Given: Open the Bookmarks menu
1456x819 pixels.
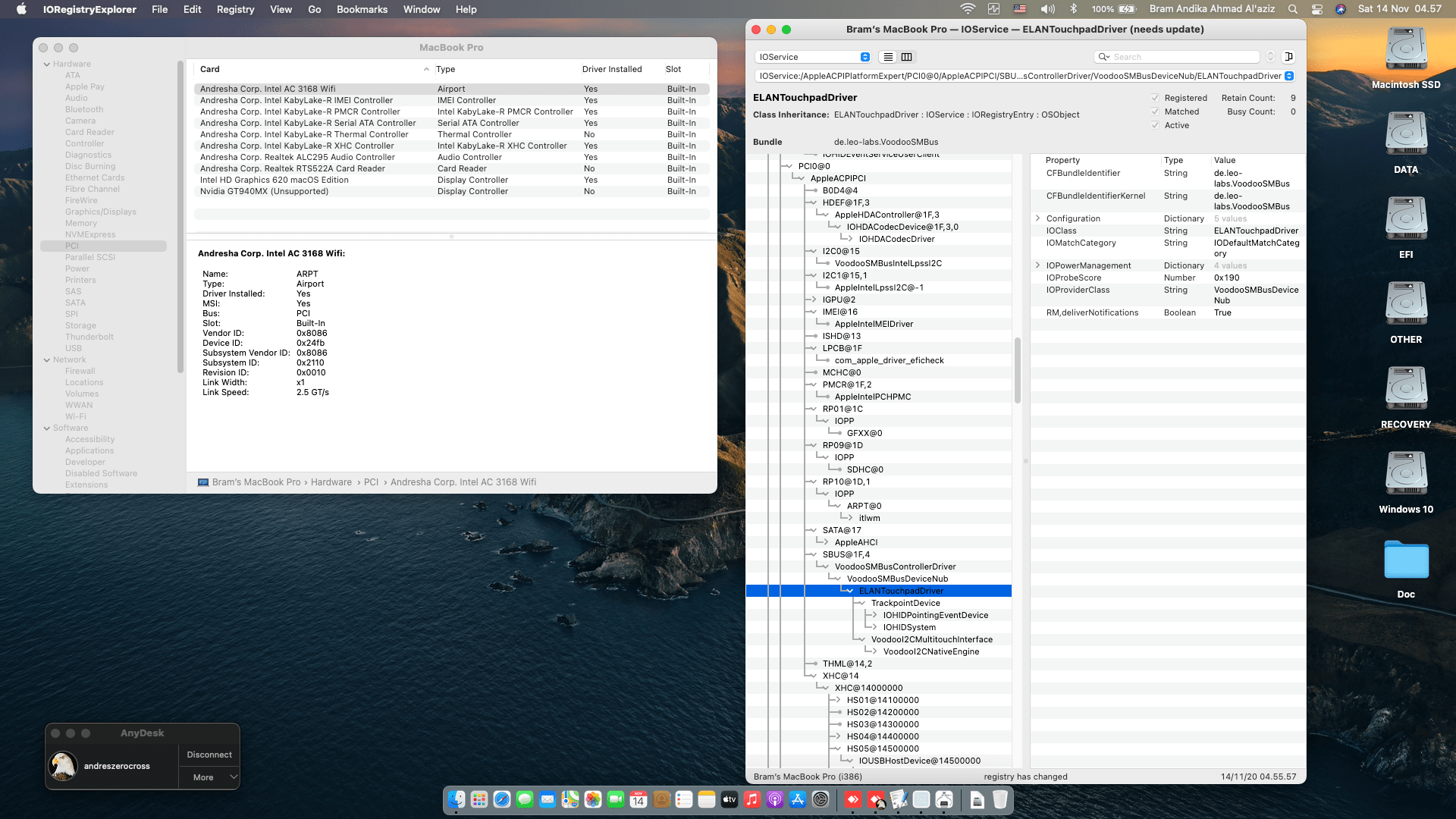Looking at the screenshot, I should click(362, 9).
